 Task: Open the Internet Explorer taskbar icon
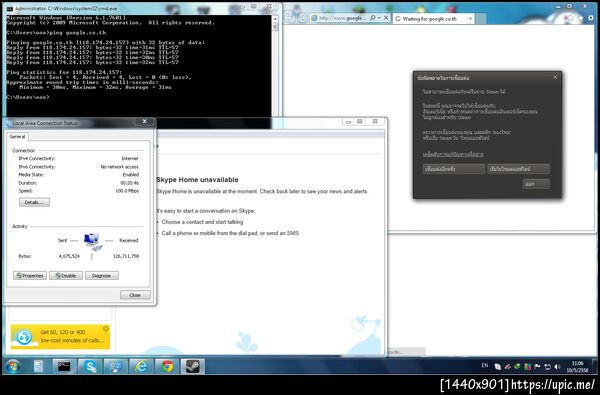coord(142,367)
